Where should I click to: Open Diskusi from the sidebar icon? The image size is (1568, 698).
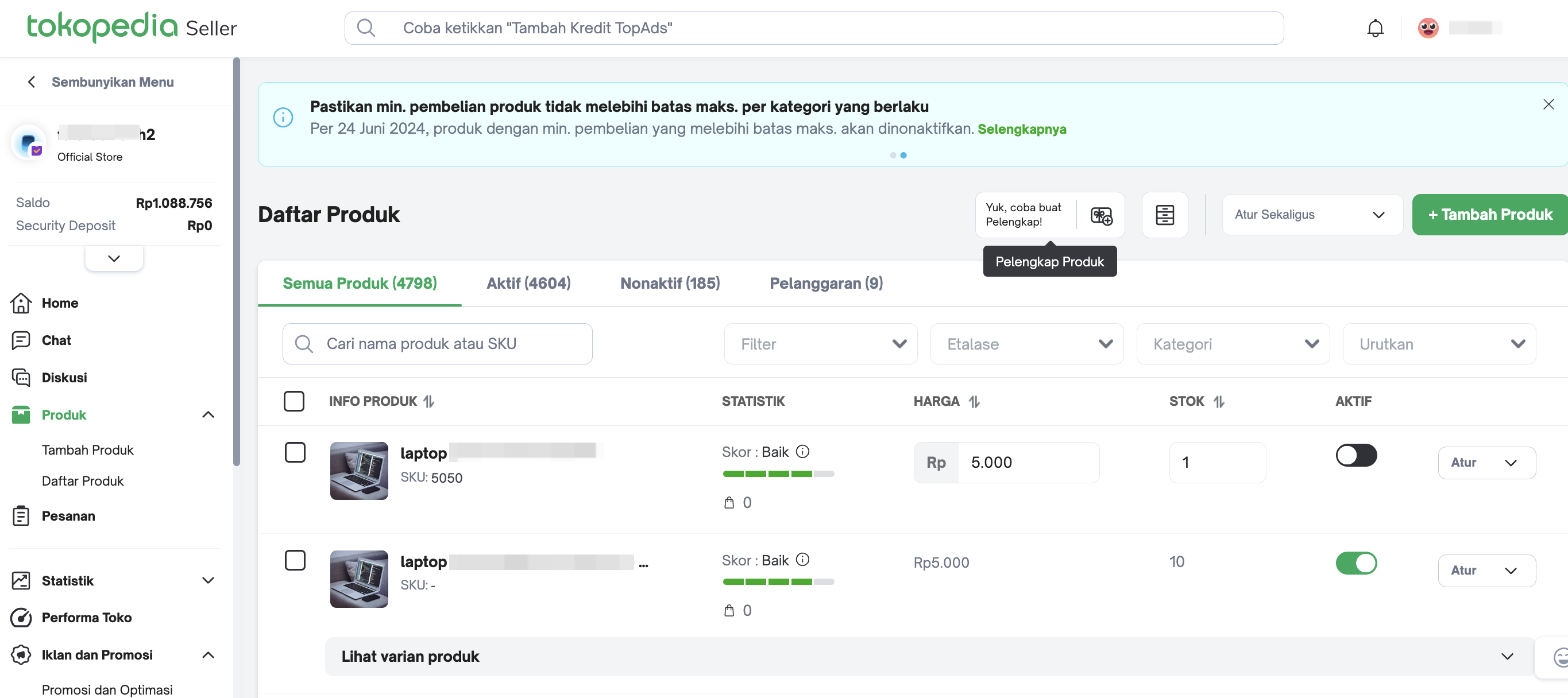click(21, 377)
